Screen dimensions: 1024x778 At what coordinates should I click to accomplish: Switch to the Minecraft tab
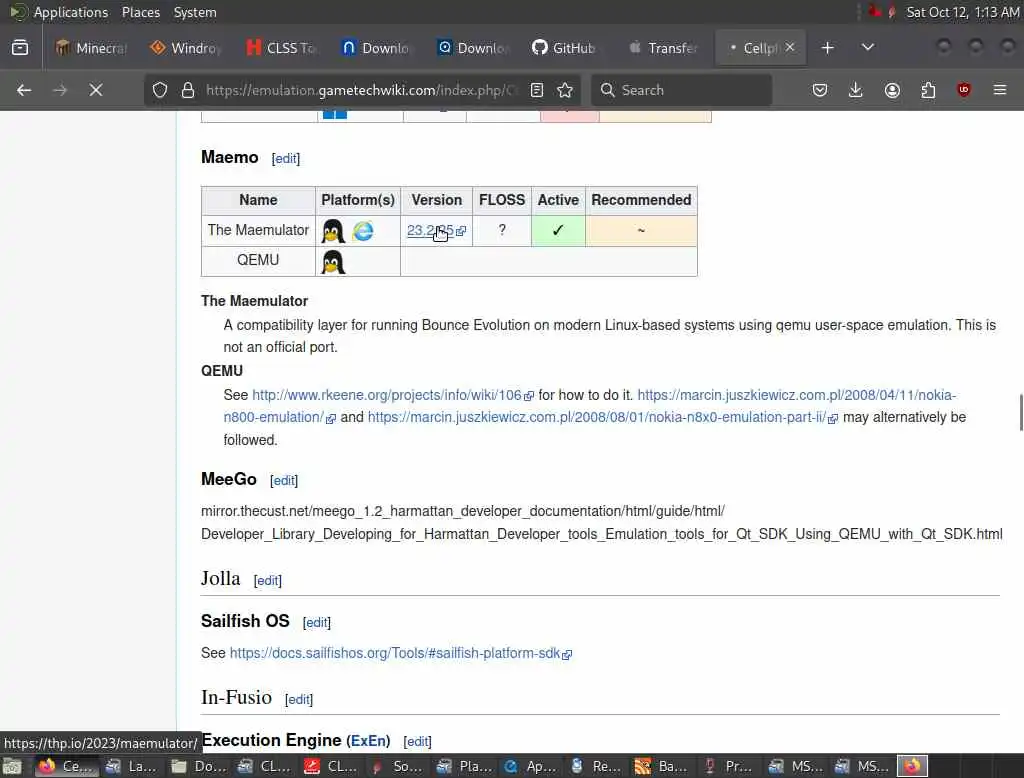click(x=91, y=48)
